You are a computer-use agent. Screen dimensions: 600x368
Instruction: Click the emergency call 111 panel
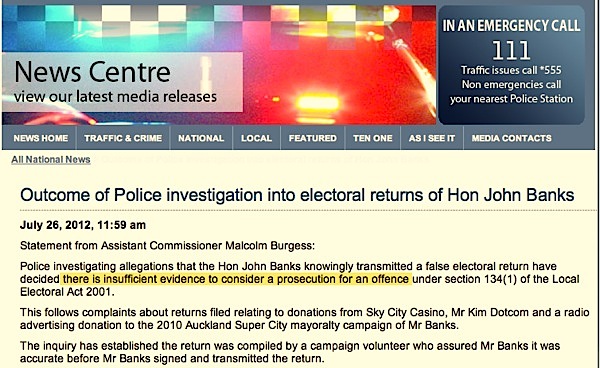tap(511, 65)
